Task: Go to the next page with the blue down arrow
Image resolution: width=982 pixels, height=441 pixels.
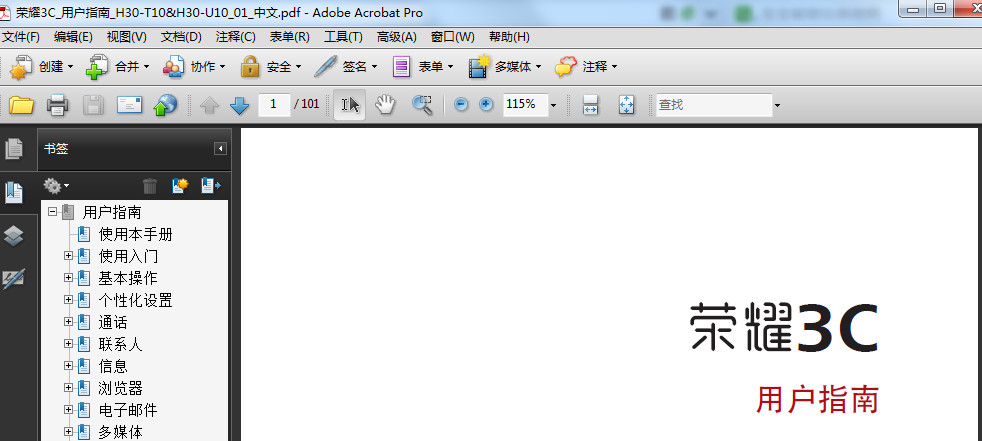Action: tap(239, 105)
